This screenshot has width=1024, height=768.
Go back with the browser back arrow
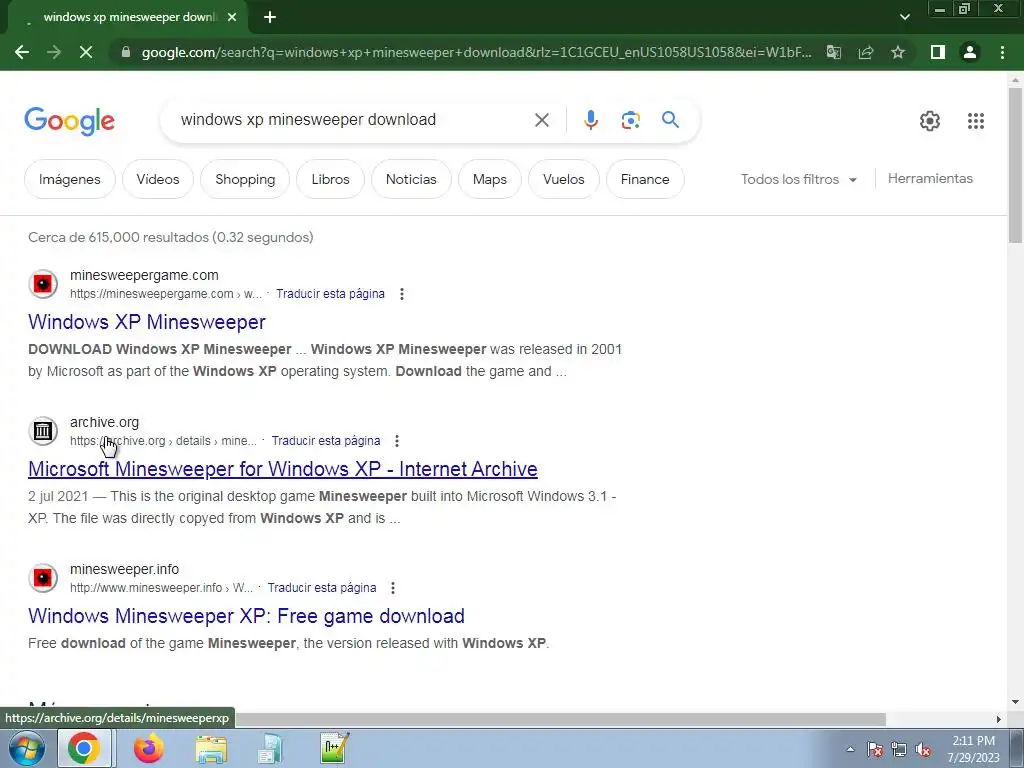point(22,52)
